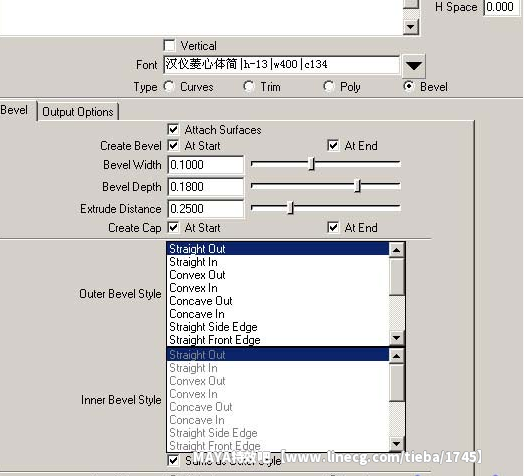Click the H Space value field
Screen dimensions: 524x476
pos(501,7)
